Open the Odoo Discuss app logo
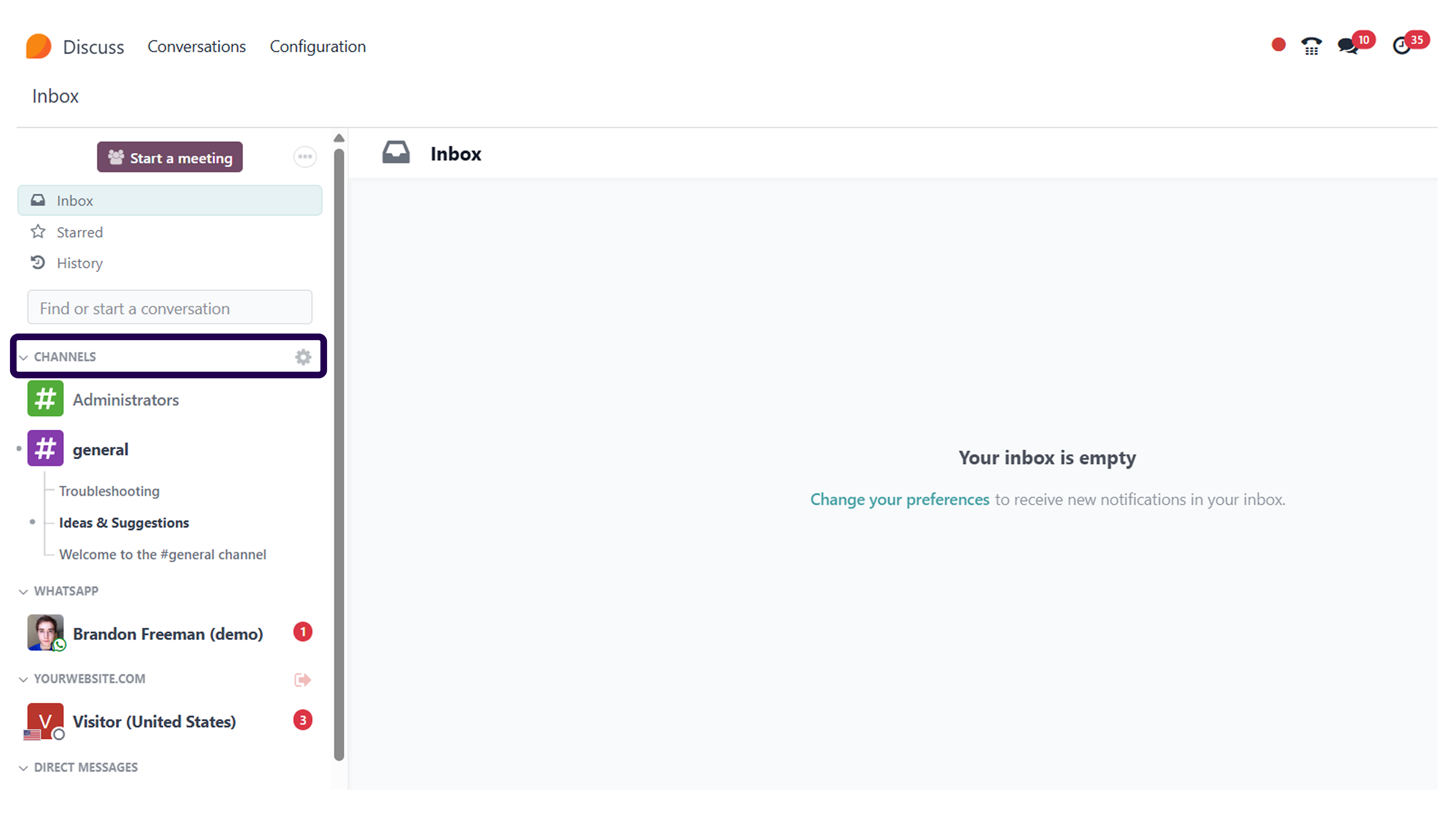1456x828 pixels. tap(38, 46)
